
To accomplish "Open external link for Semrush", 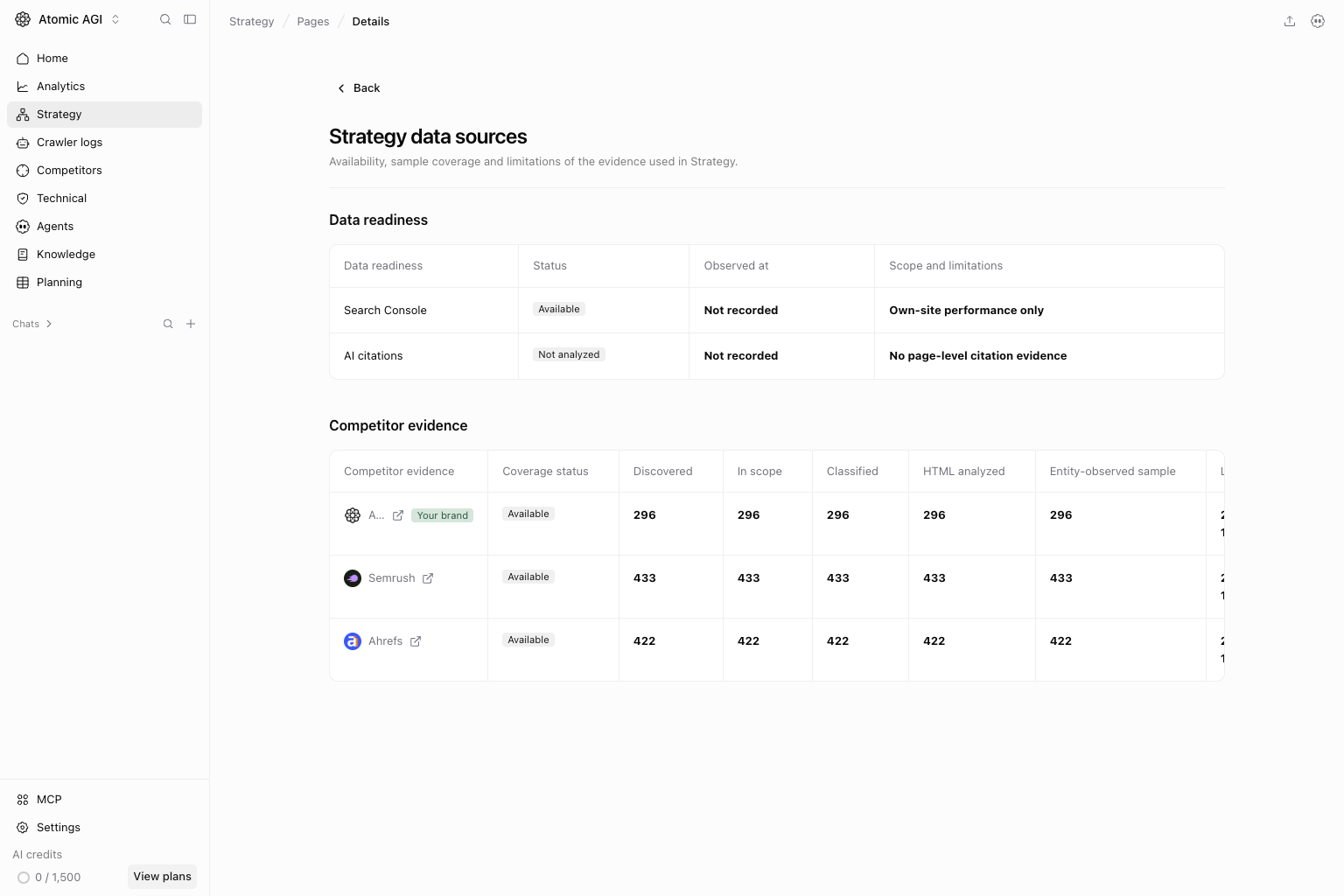I will coord(428,578).
